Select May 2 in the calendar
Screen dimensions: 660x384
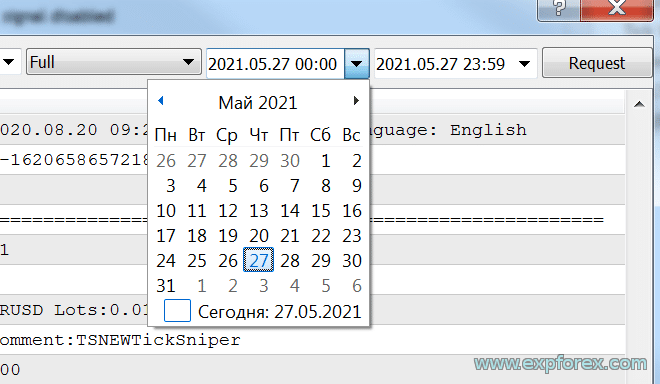tap(357, 161)
